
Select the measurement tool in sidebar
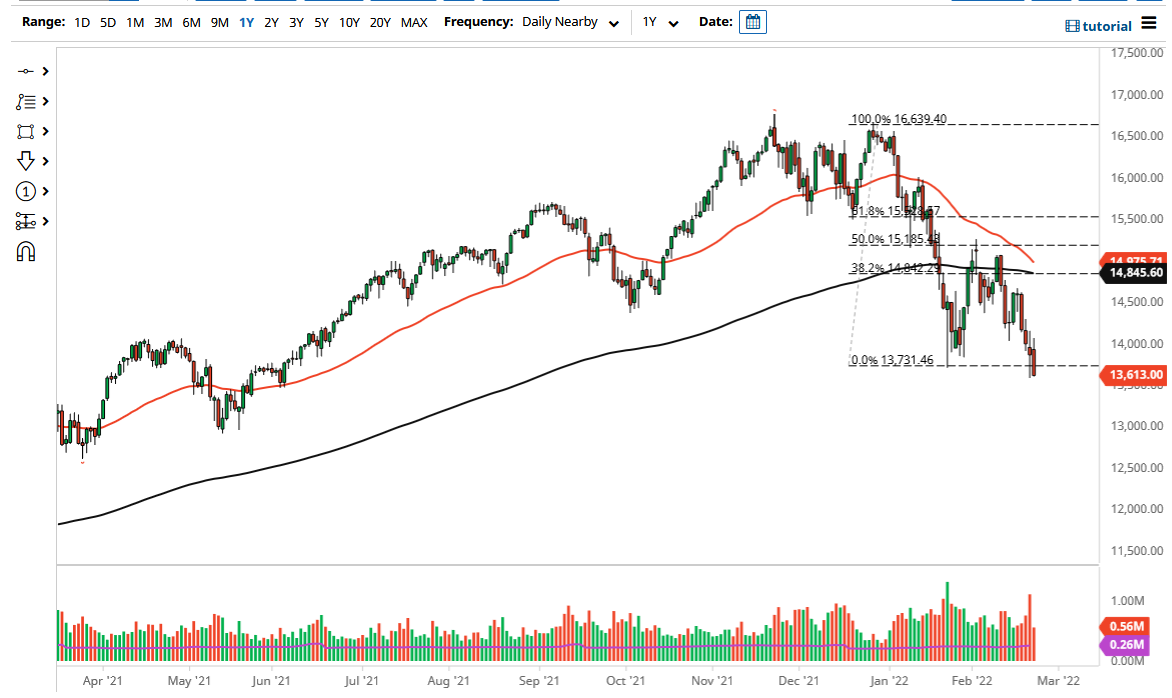click(25, 221)
